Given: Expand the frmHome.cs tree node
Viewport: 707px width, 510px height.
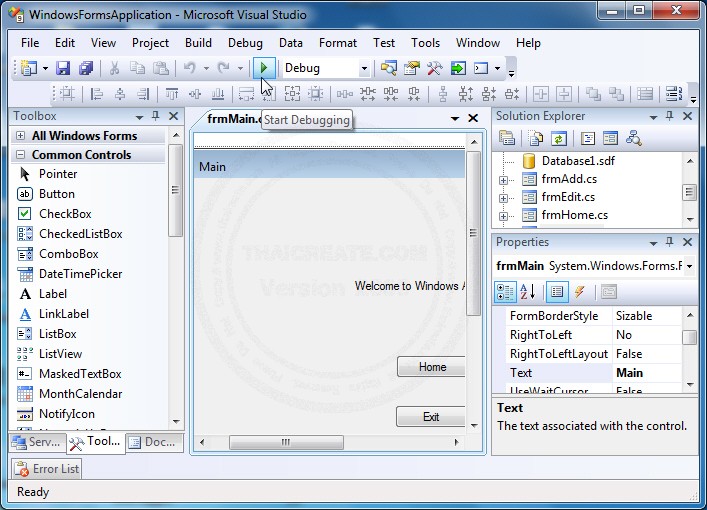Looking at the screenshot, I should tap(503, 216).
